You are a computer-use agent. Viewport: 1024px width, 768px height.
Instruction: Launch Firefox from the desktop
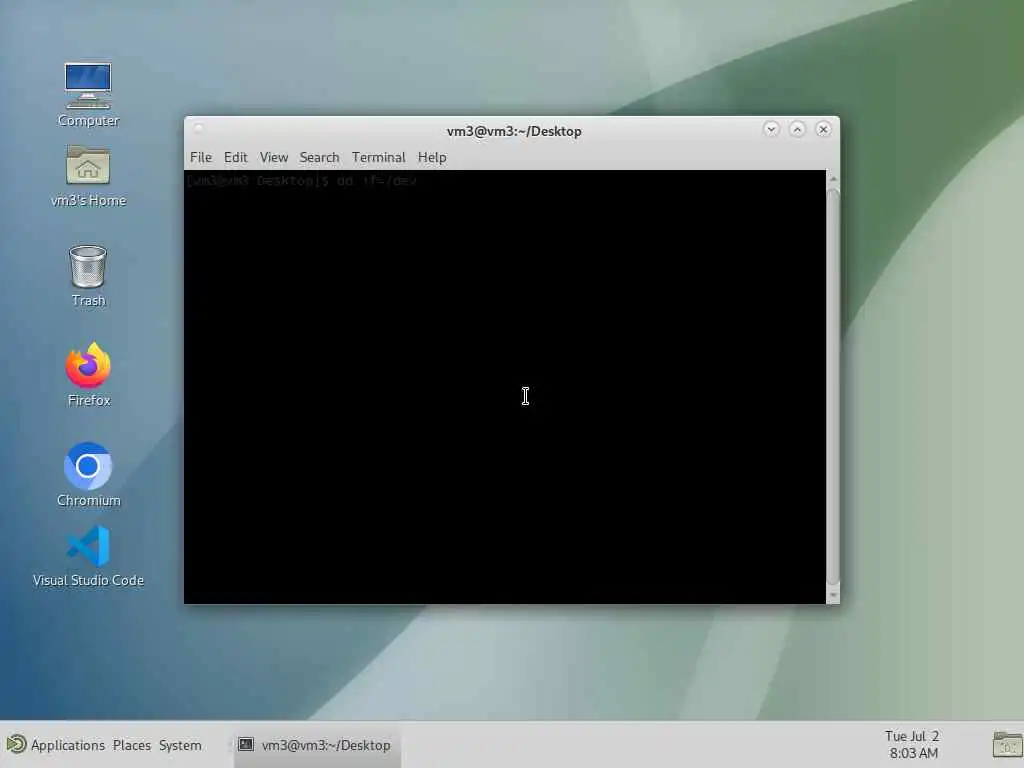coord(88,374)
